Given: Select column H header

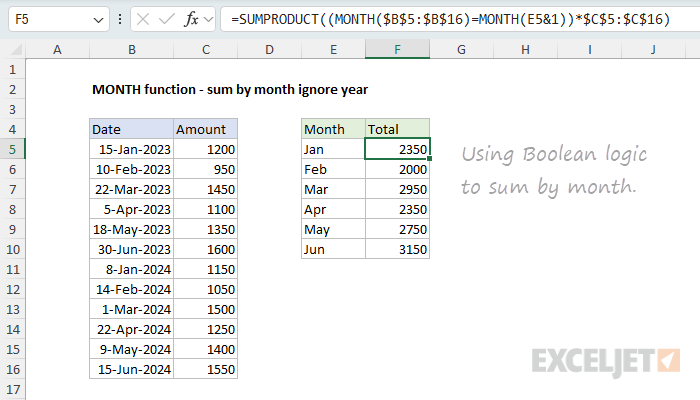Looking at the screenshot, I should (525, 50).
